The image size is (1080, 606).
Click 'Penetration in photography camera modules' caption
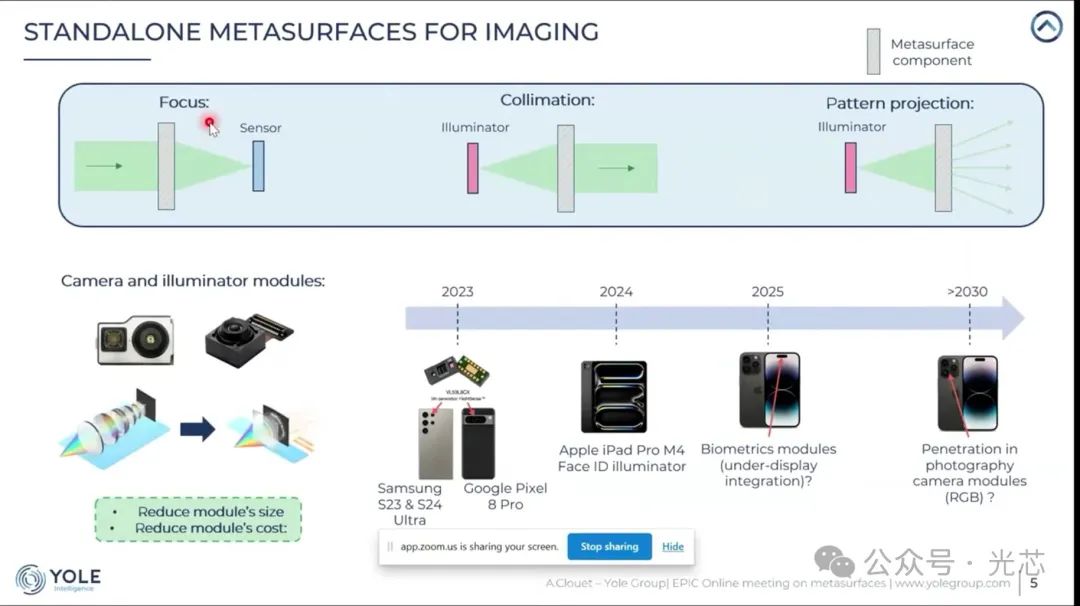969,473
